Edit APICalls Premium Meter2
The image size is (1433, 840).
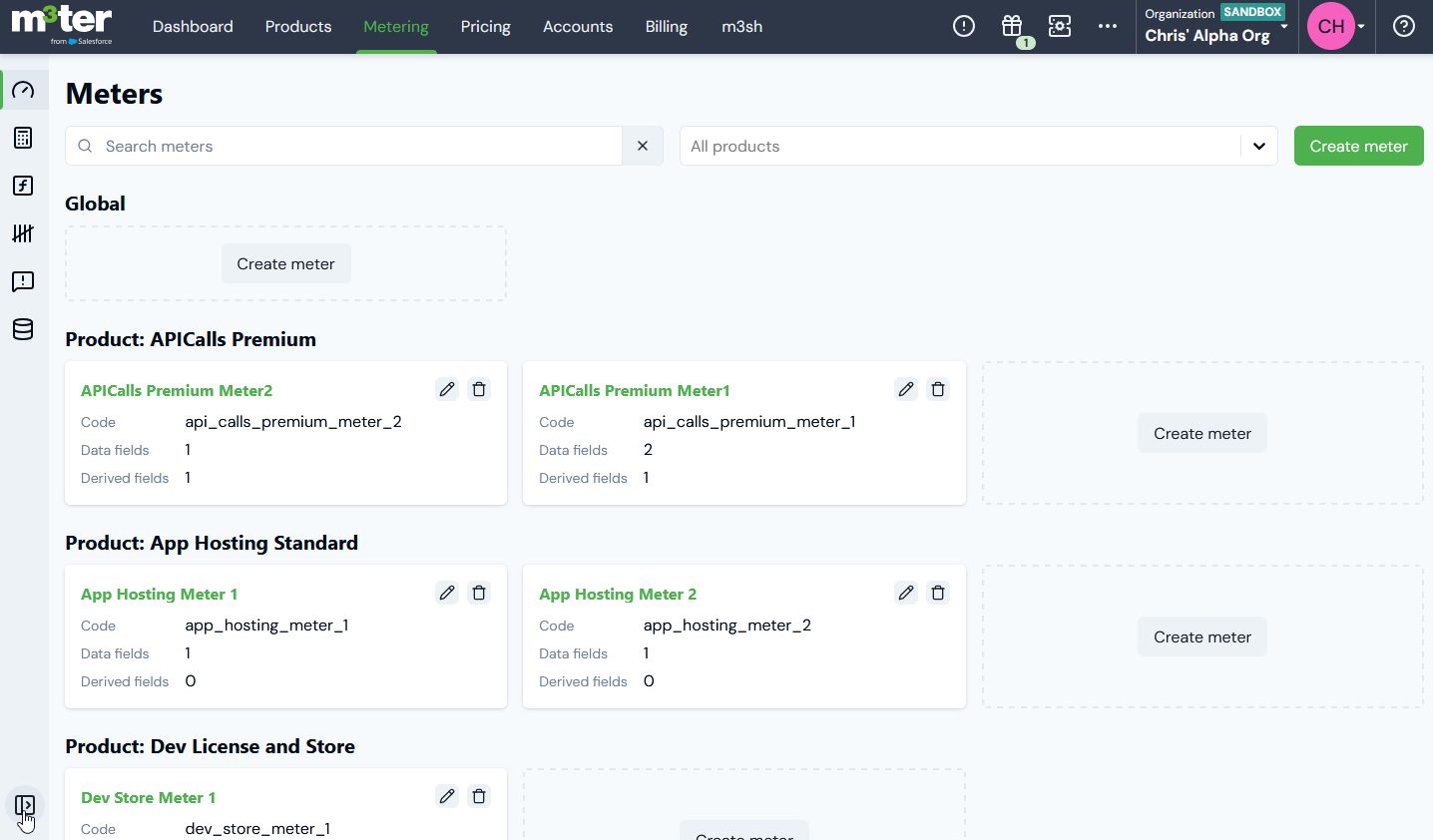[447, 389]
